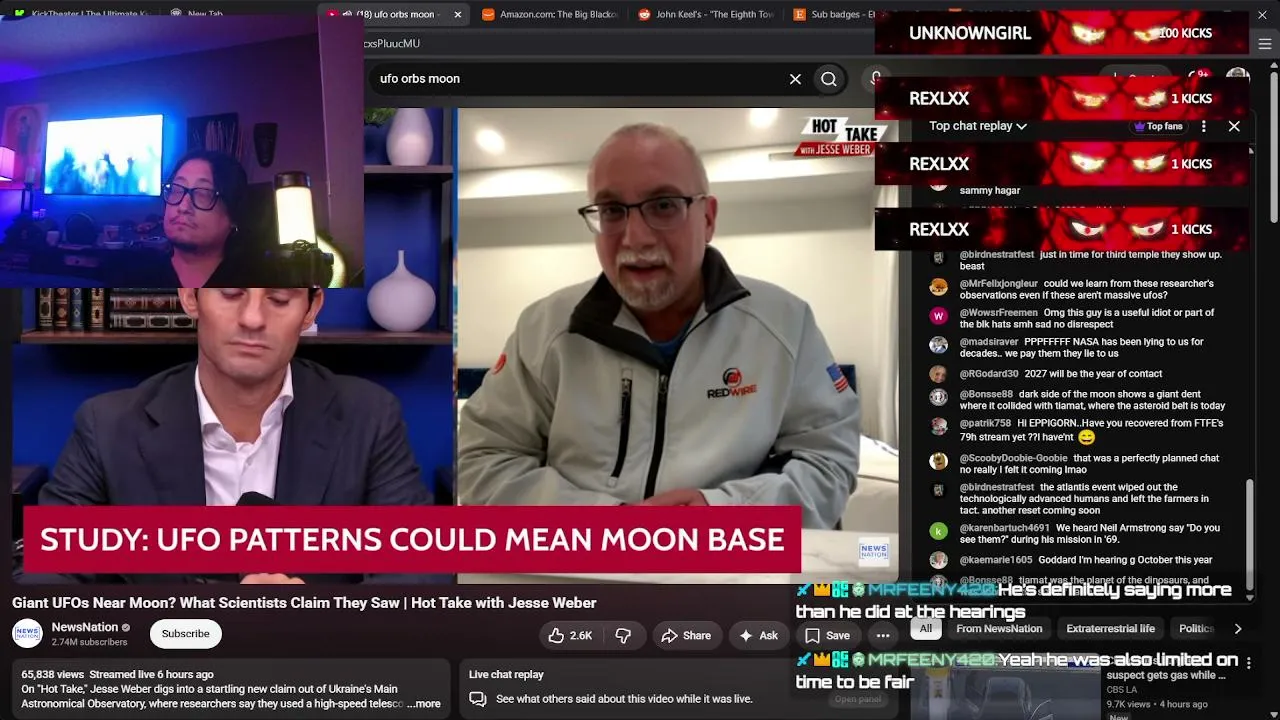1280x720 pixels.
Task: Click the video title Giant UFOs Near Moon
Action: [304, 603]
